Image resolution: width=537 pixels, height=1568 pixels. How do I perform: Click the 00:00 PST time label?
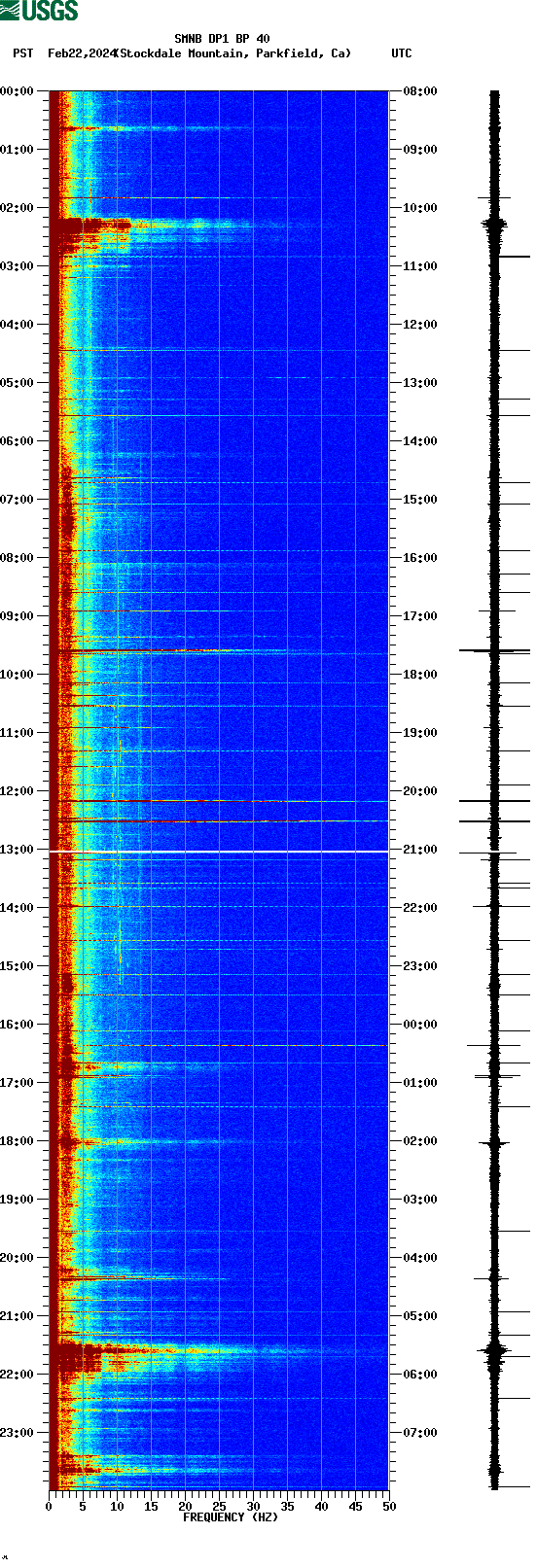tap(17, 91)
